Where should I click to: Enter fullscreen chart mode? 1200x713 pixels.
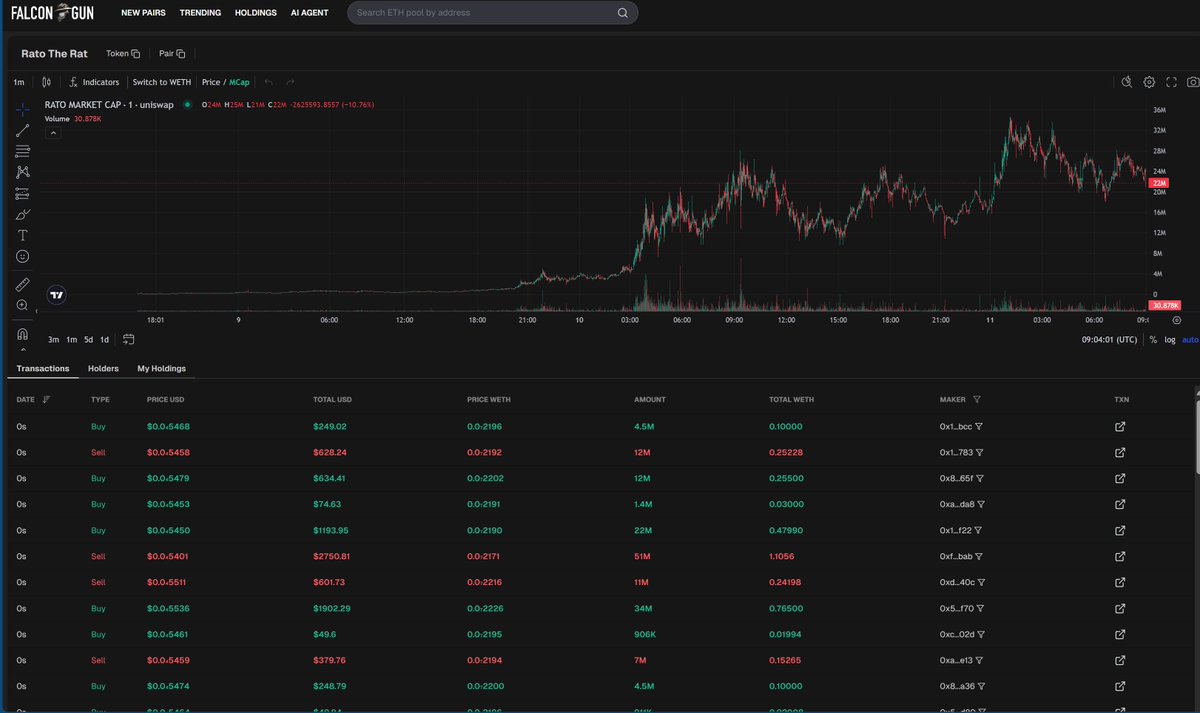click(1170, 82)
